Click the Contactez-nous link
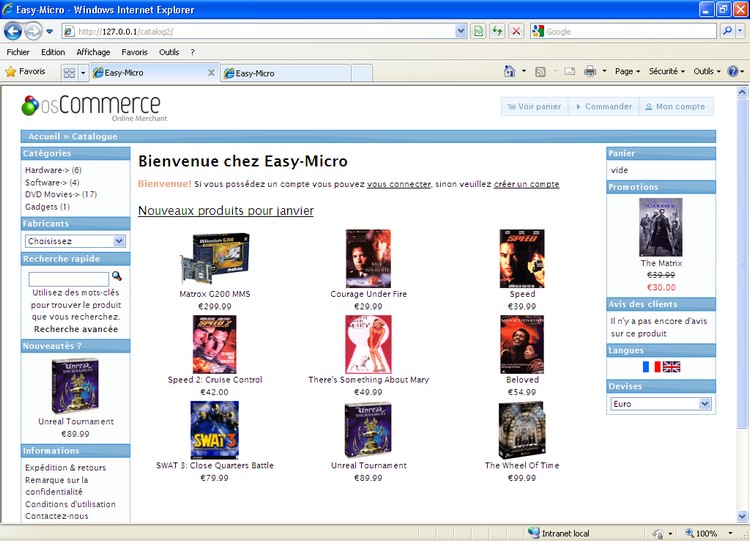 click(56, 516)
